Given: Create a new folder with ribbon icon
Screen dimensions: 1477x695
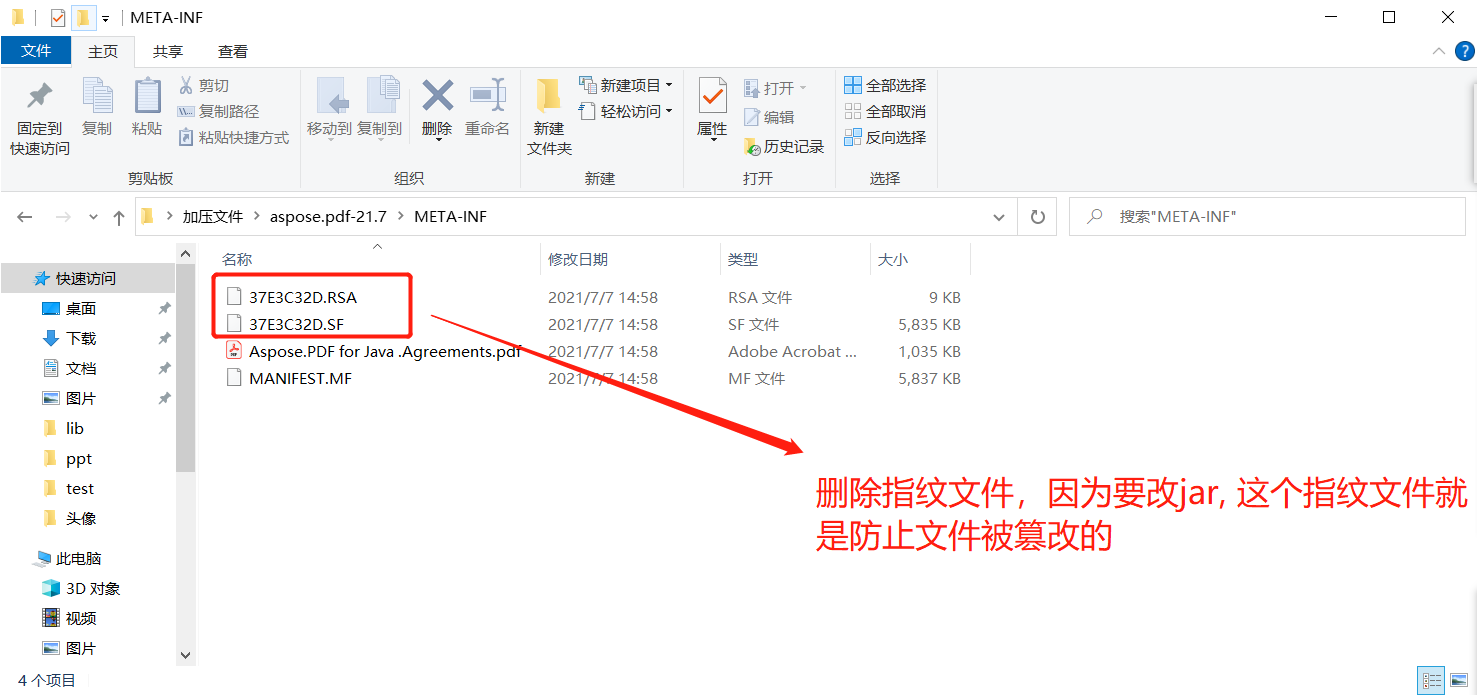Looking at the screenshot, I should click(x=548, y=97).
